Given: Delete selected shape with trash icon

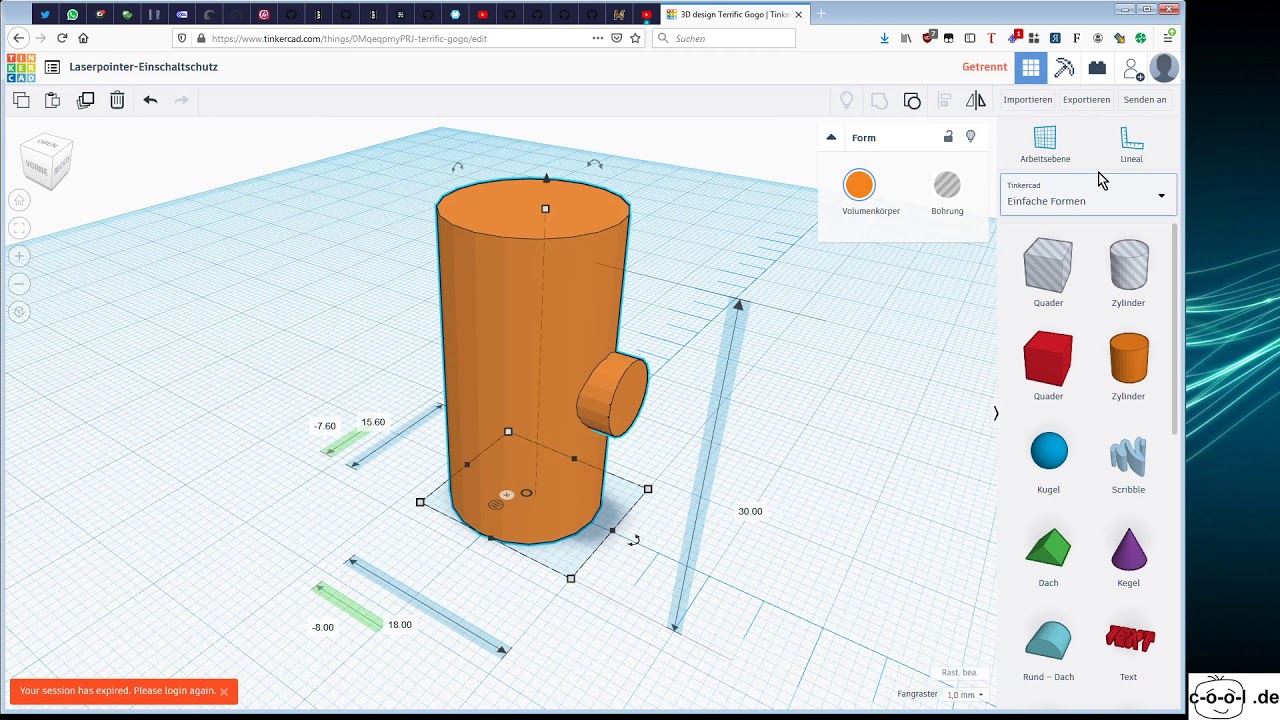Looking at the screenshot, I should (x=117, y=100).
